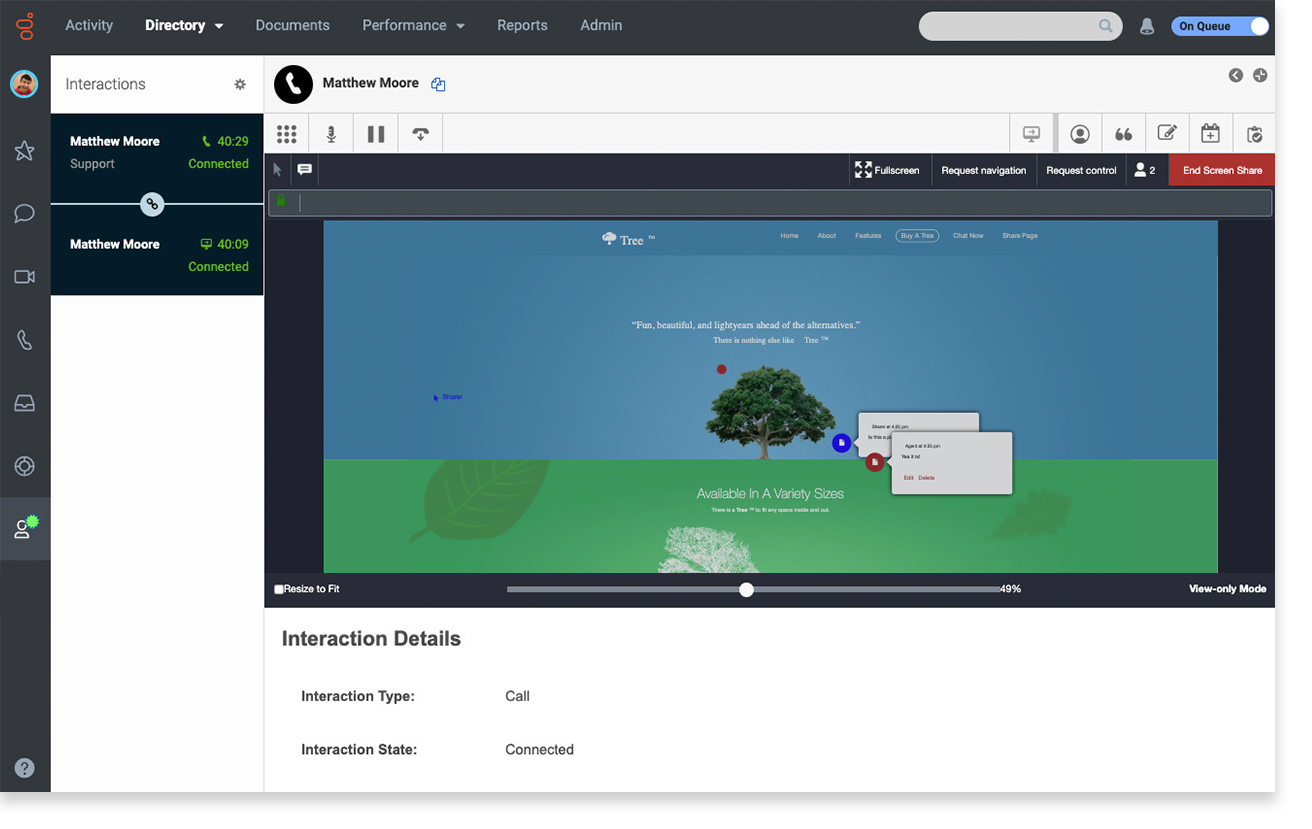1312x829 pixels.
Task: Click the schedule callback calendar icon
Action: tap(1210, 133)
